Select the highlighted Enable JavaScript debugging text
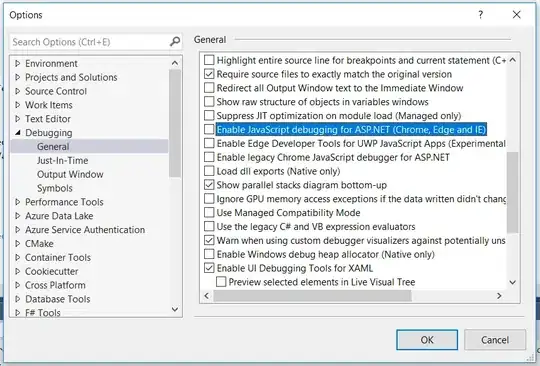The image size is (540, 366). point(351,129)
